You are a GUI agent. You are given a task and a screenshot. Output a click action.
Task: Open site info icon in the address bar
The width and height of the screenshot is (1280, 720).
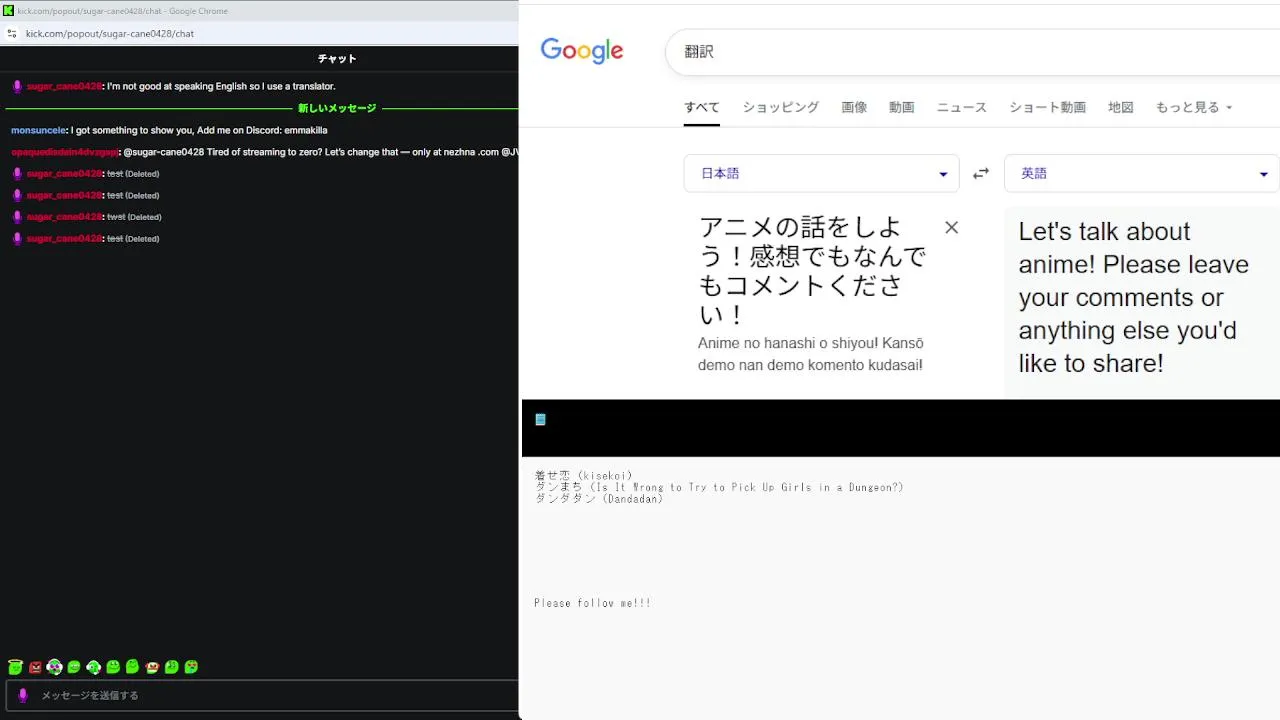point(11,33)
